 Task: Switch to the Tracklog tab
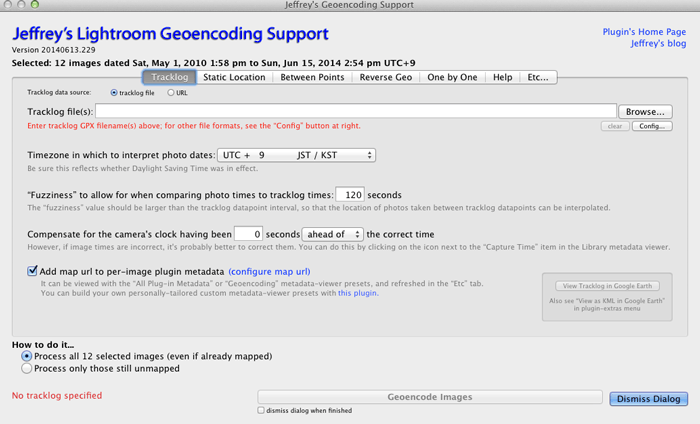click(169, 77)
